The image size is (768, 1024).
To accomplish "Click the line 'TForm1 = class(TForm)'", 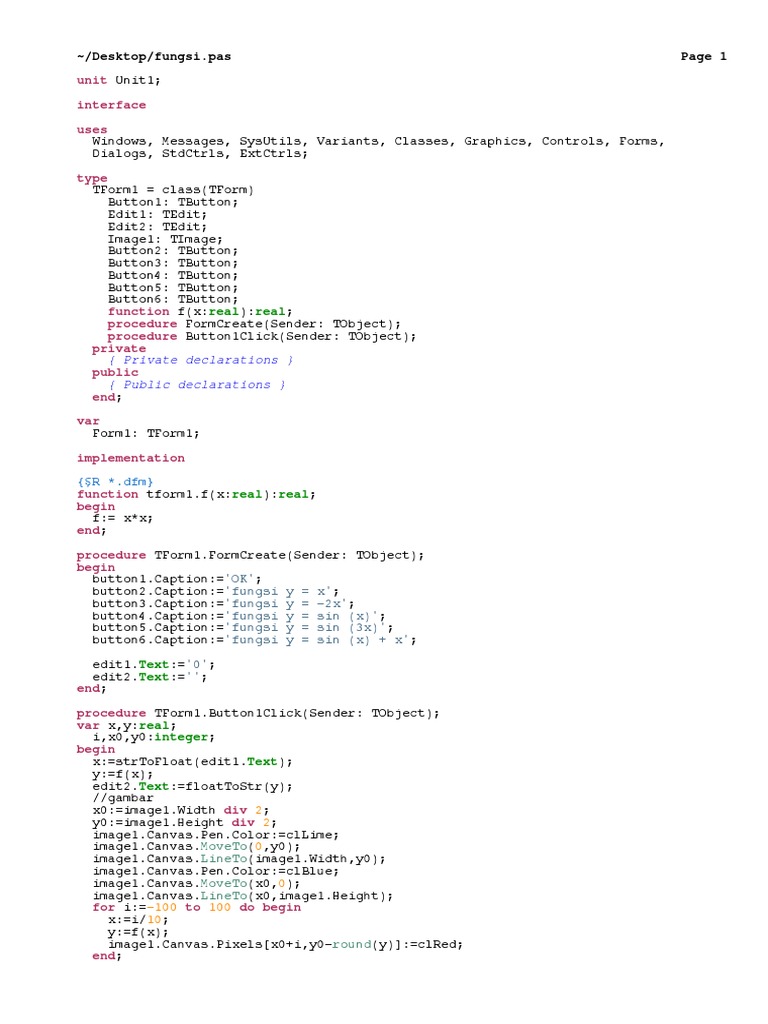I will 173,190.
